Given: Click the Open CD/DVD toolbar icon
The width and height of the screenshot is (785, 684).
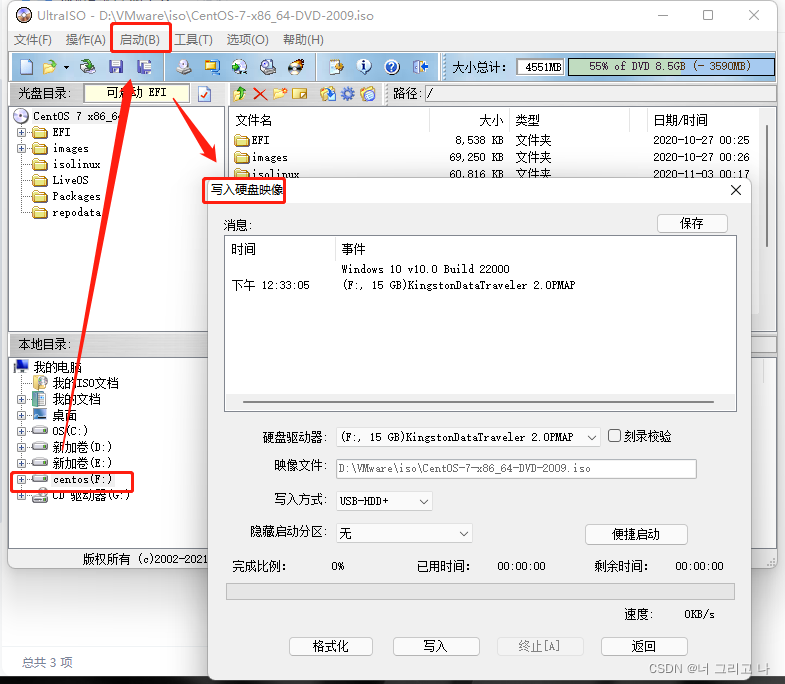Looking at the screenshot, I should (88, 67).
